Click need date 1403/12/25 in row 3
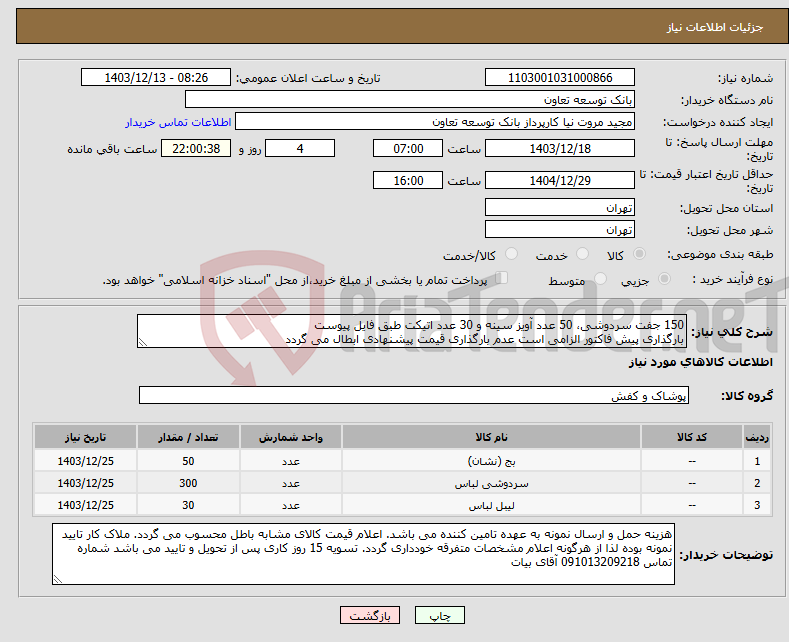Screen dimensions: 789x642 [x=86, y=505]
